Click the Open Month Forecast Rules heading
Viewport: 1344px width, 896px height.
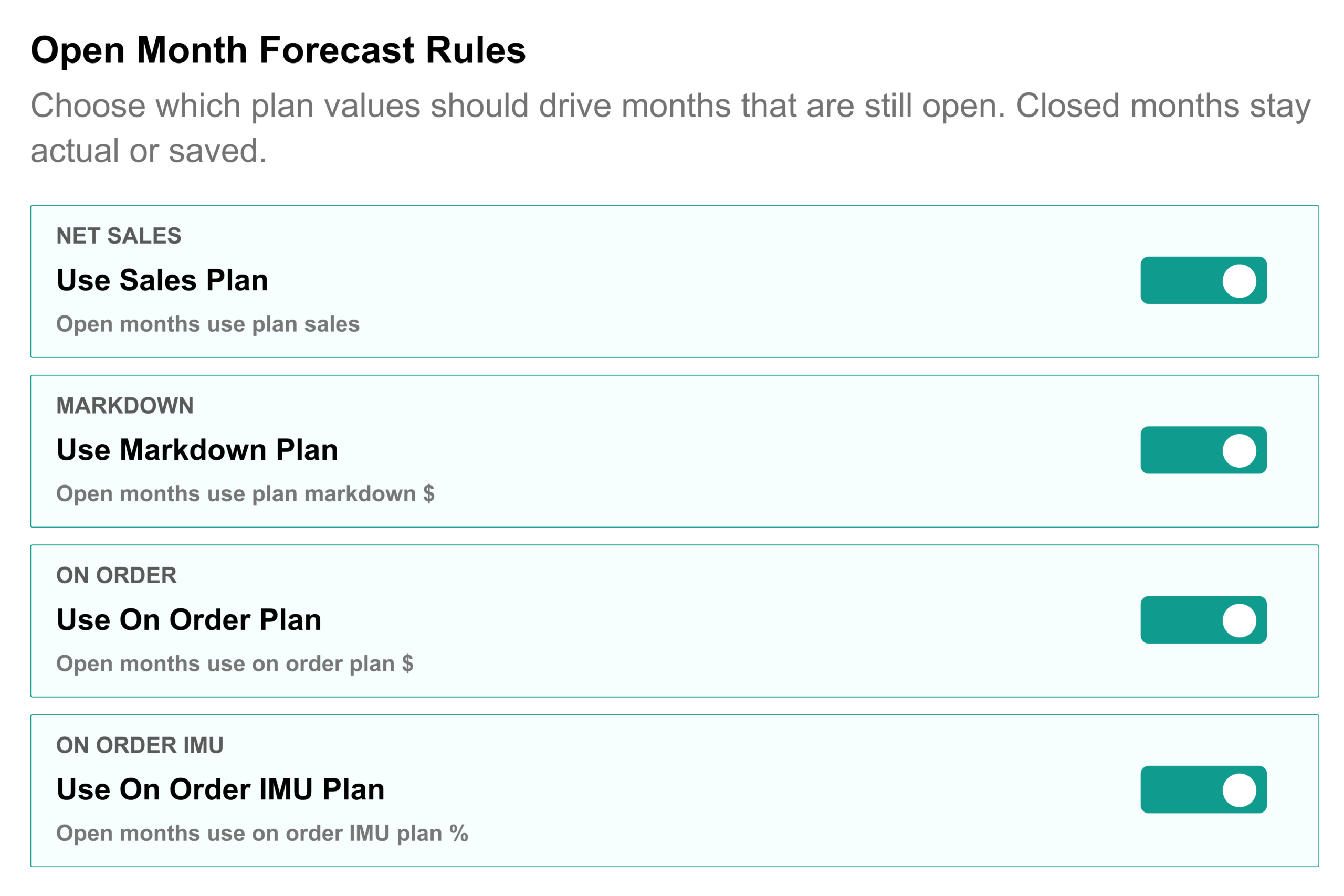(x=278, y=50)
